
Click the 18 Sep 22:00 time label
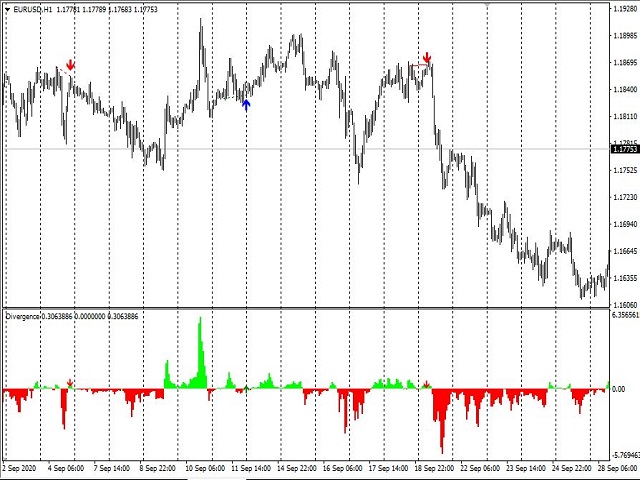[433, 467]
